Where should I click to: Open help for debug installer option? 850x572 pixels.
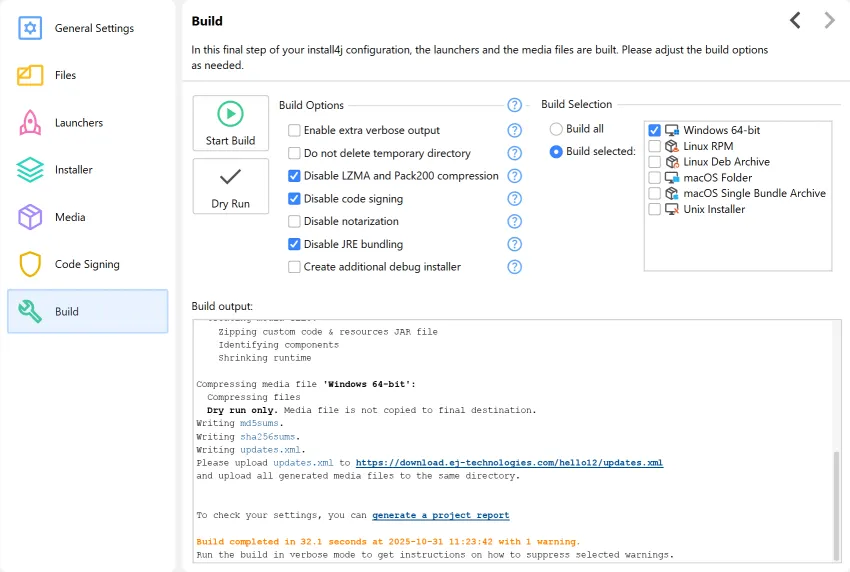click(514, 267)
